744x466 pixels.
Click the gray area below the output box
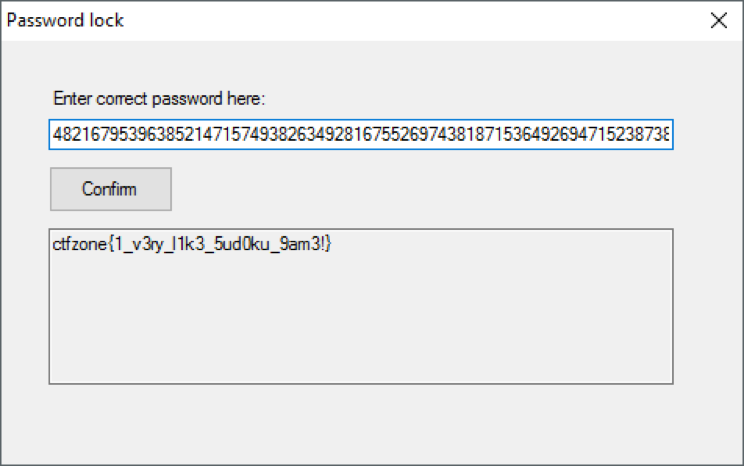[x=361, y=420]
